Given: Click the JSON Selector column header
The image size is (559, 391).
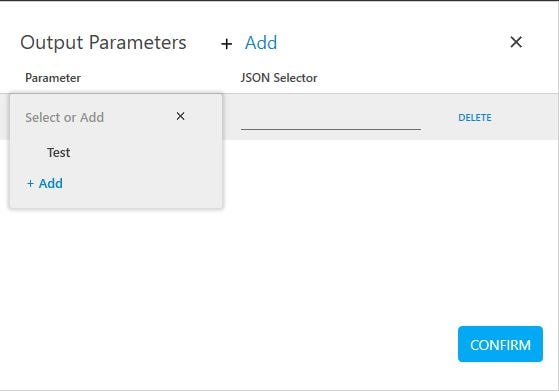Looking at the screenshot, I should (x=279, y=78).
